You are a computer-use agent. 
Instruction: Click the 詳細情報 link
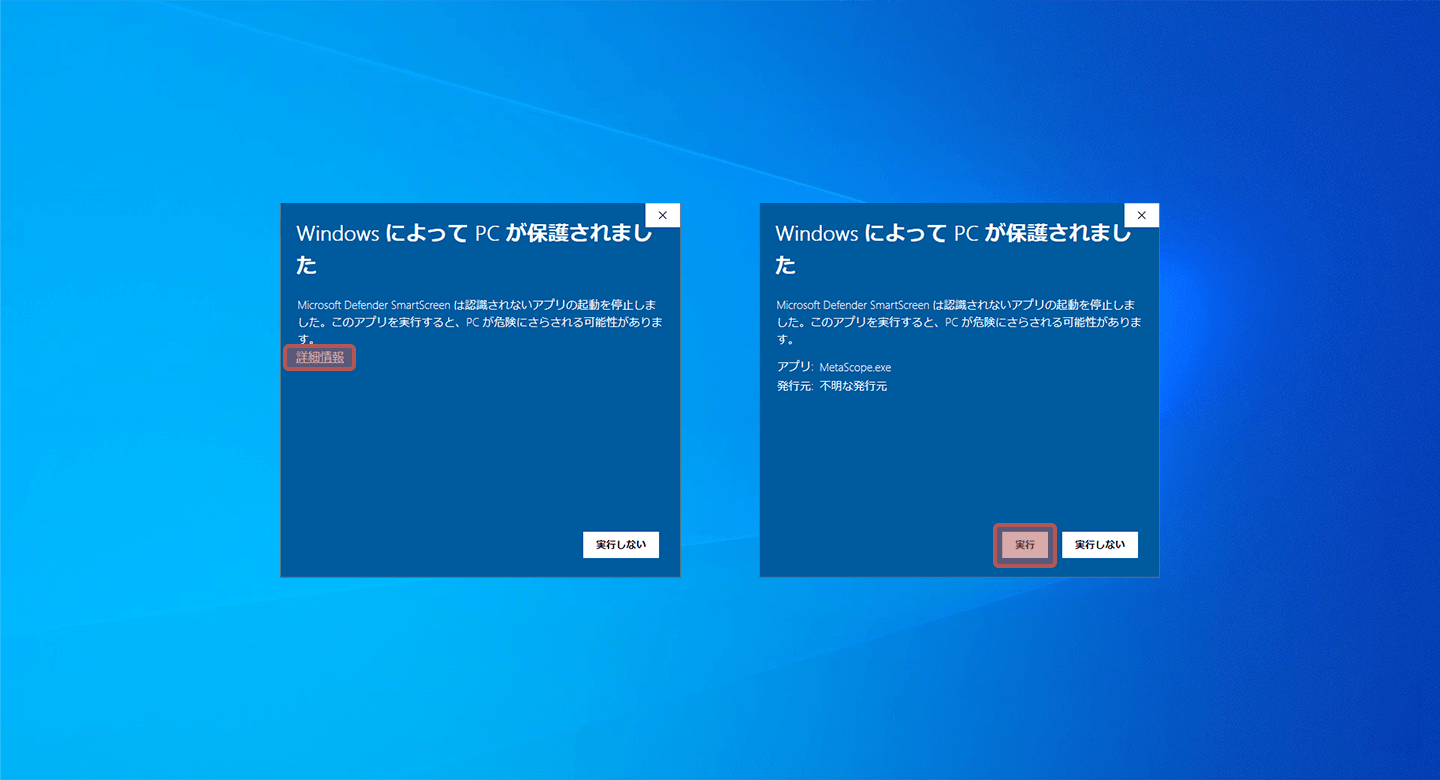pos(320,357)
